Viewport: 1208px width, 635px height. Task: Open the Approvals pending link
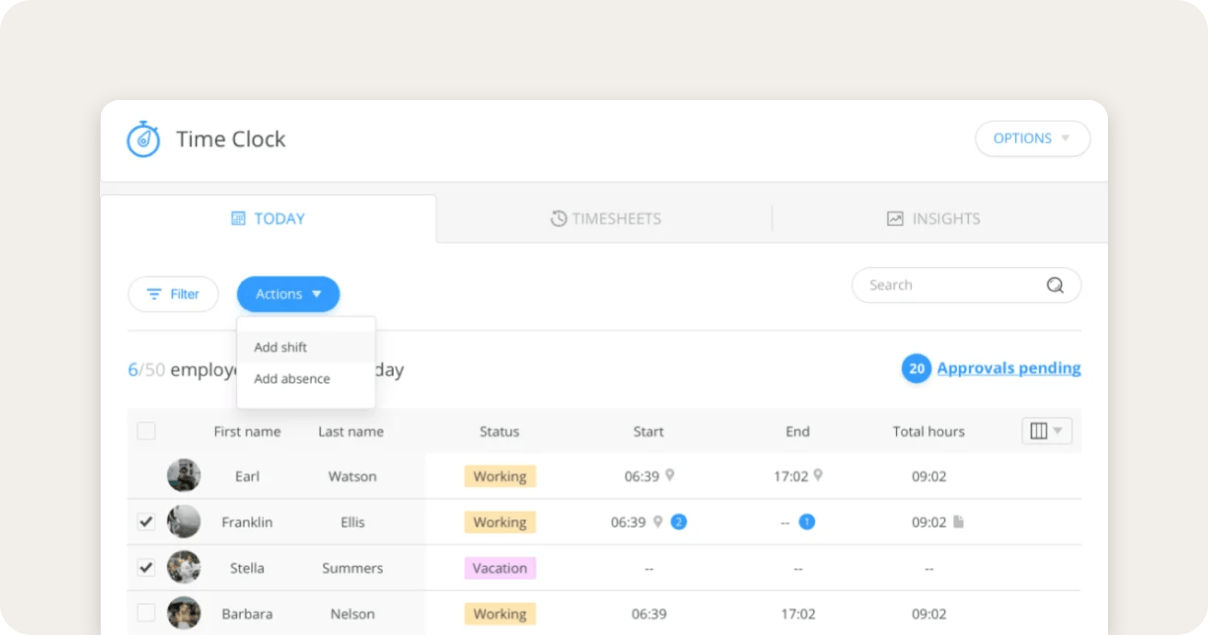(1008, 368)
